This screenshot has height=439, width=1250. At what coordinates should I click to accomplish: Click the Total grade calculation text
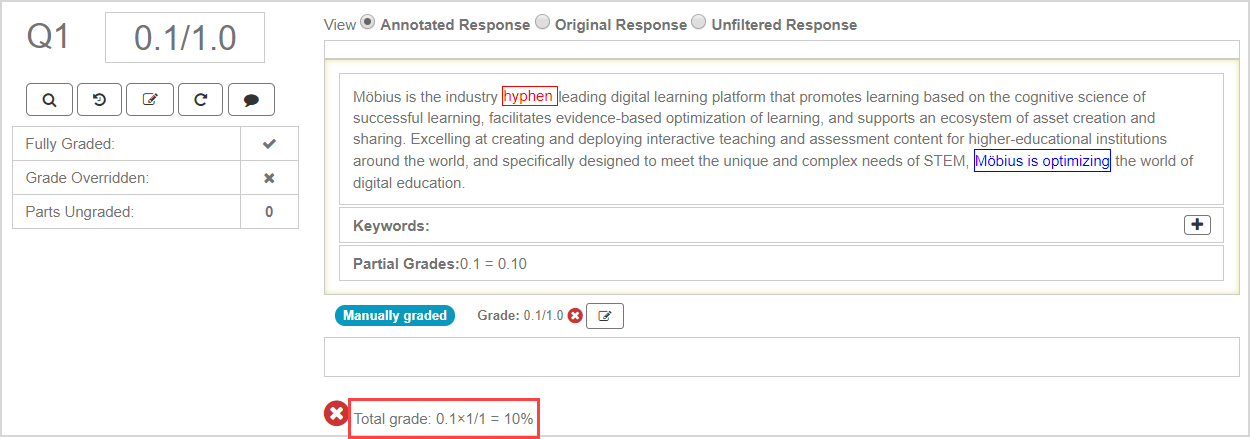(444, 419)
